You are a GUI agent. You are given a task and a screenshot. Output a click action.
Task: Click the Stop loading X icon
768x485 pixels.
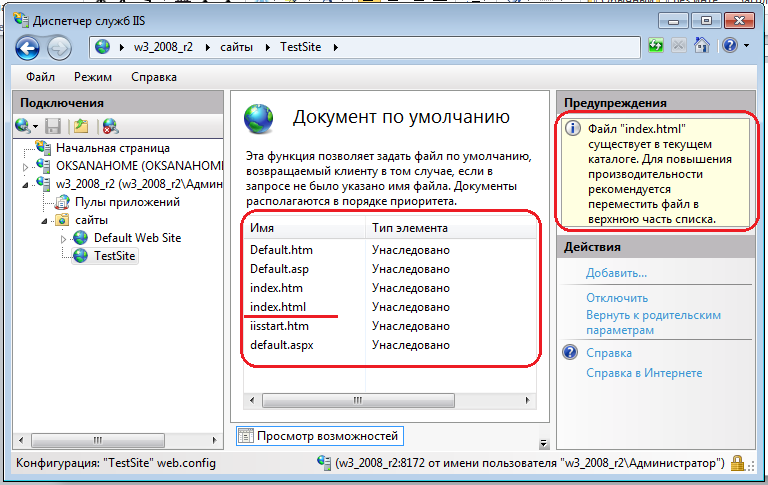(x=678, y=46)
